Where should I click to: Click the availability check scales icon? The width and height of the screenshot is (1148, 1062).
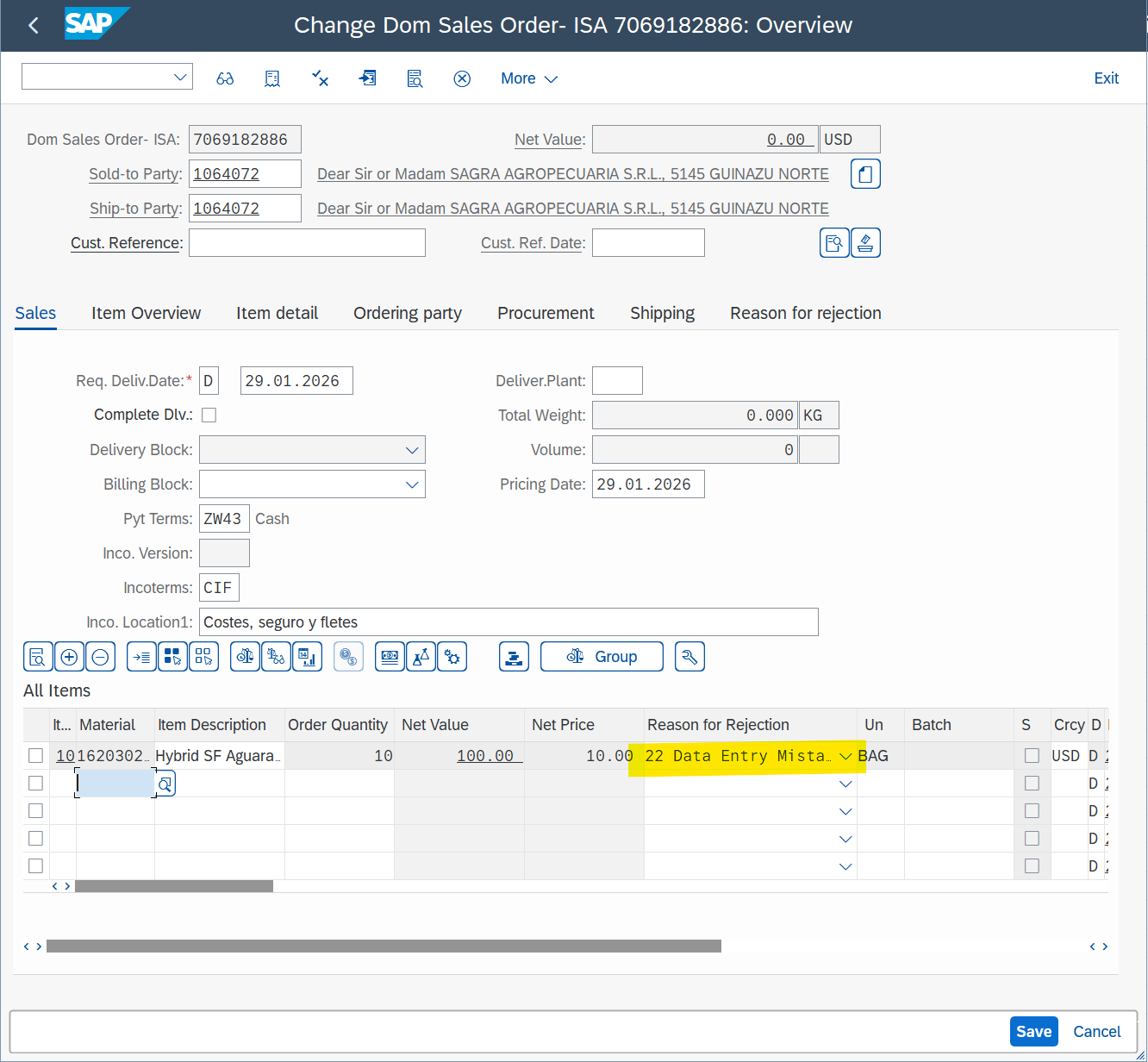(x=245, y=657)
